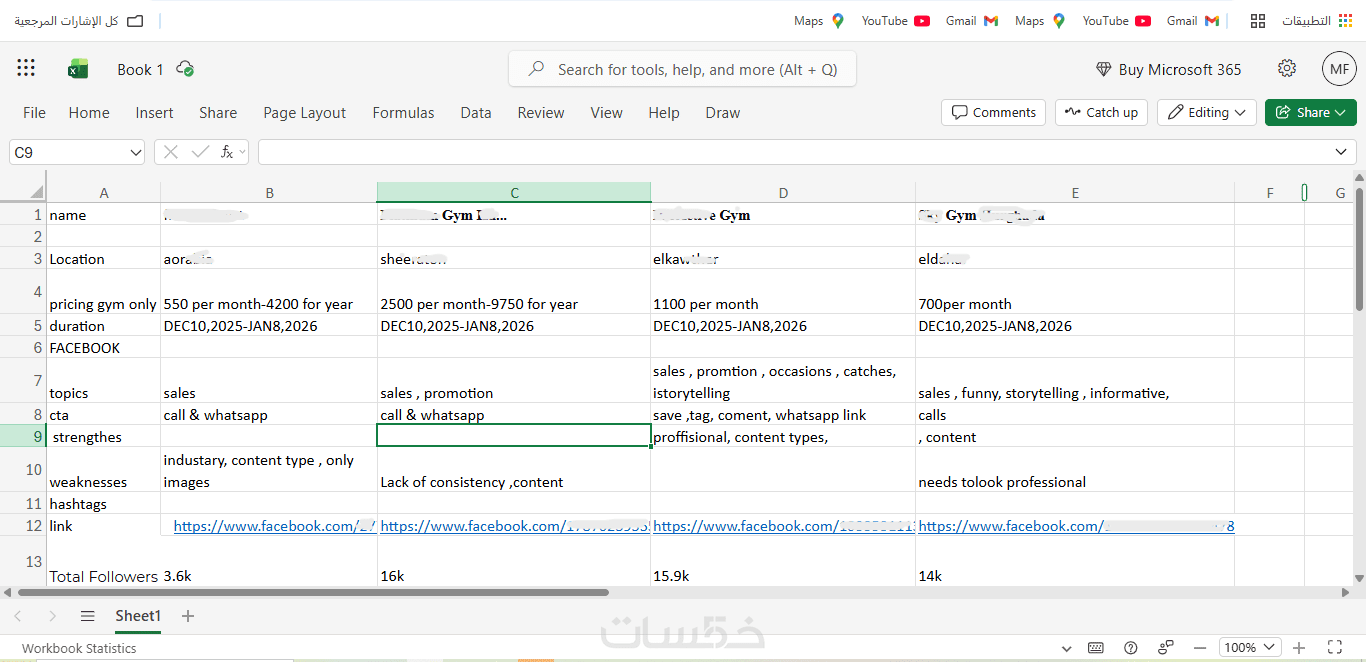Open the Formulas tab

tap(403, 113)
